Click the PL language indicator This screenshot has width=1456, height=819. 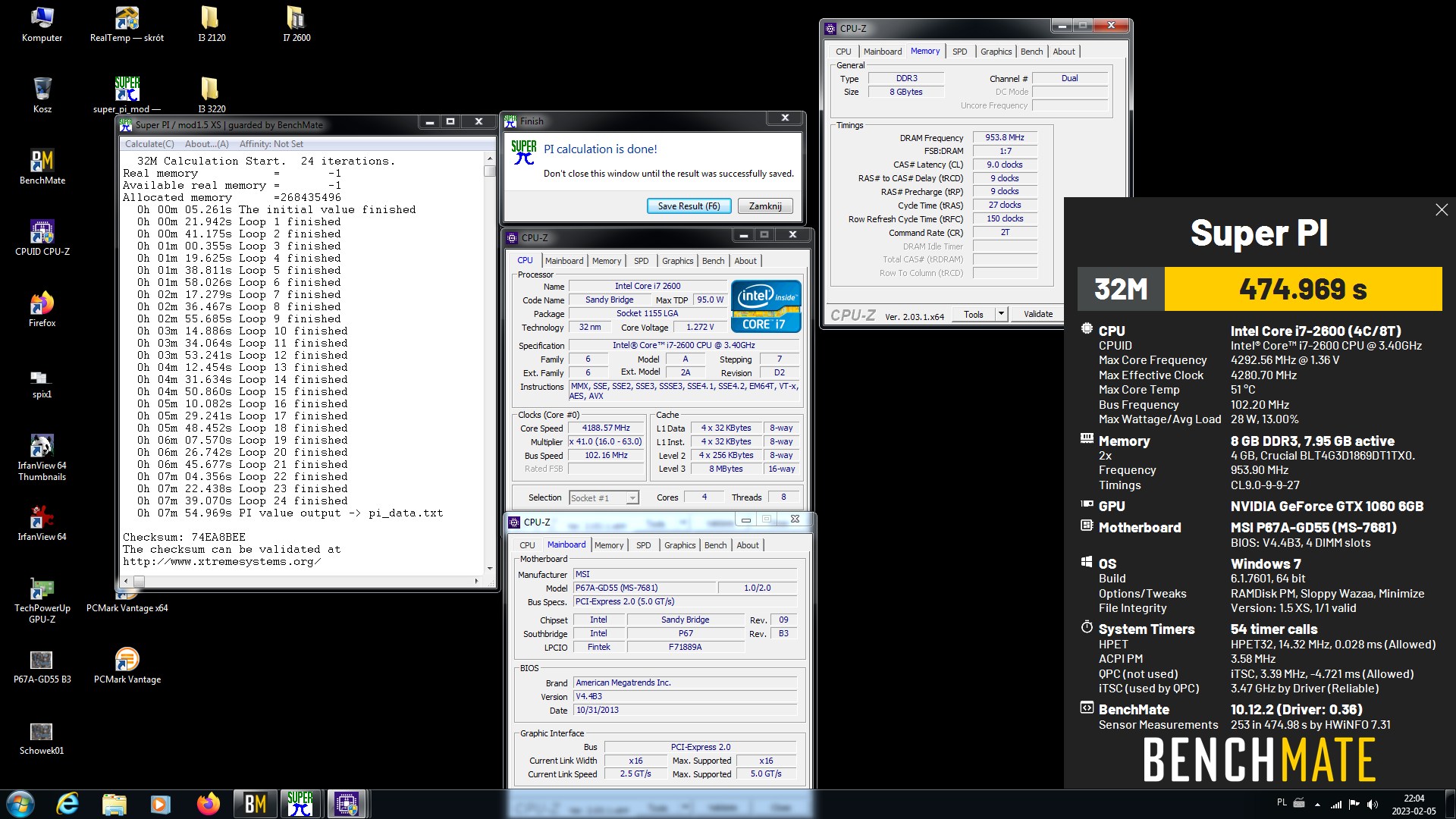click(x=1282, y=802)
